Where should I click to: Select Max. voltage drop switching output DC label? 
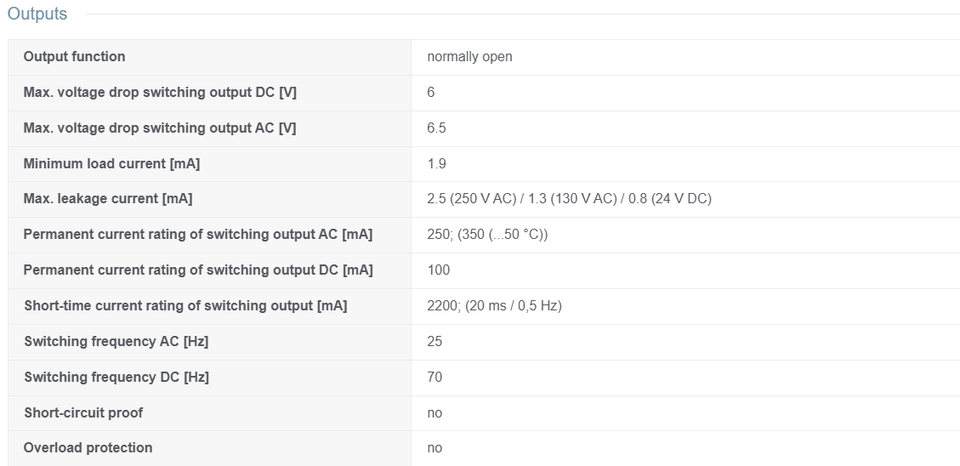(160, 92)
